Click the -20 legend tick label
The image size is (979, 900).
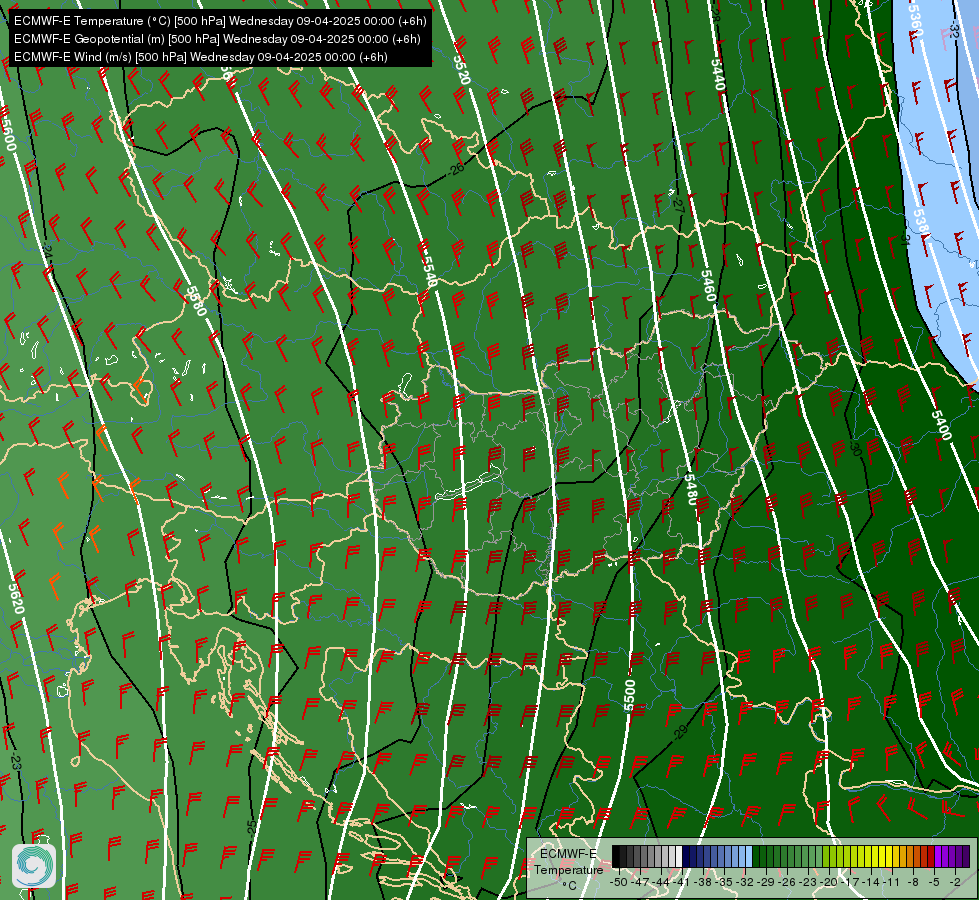click(x=830, y=882)
